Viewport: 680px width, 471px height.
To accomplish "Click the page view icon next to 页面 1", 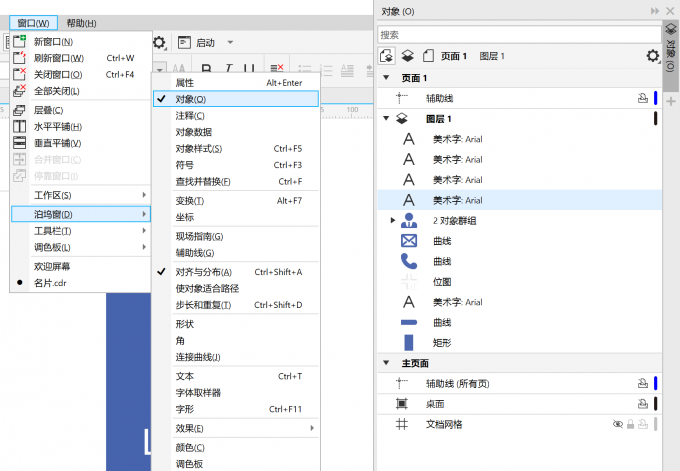I will click(428, 56).
